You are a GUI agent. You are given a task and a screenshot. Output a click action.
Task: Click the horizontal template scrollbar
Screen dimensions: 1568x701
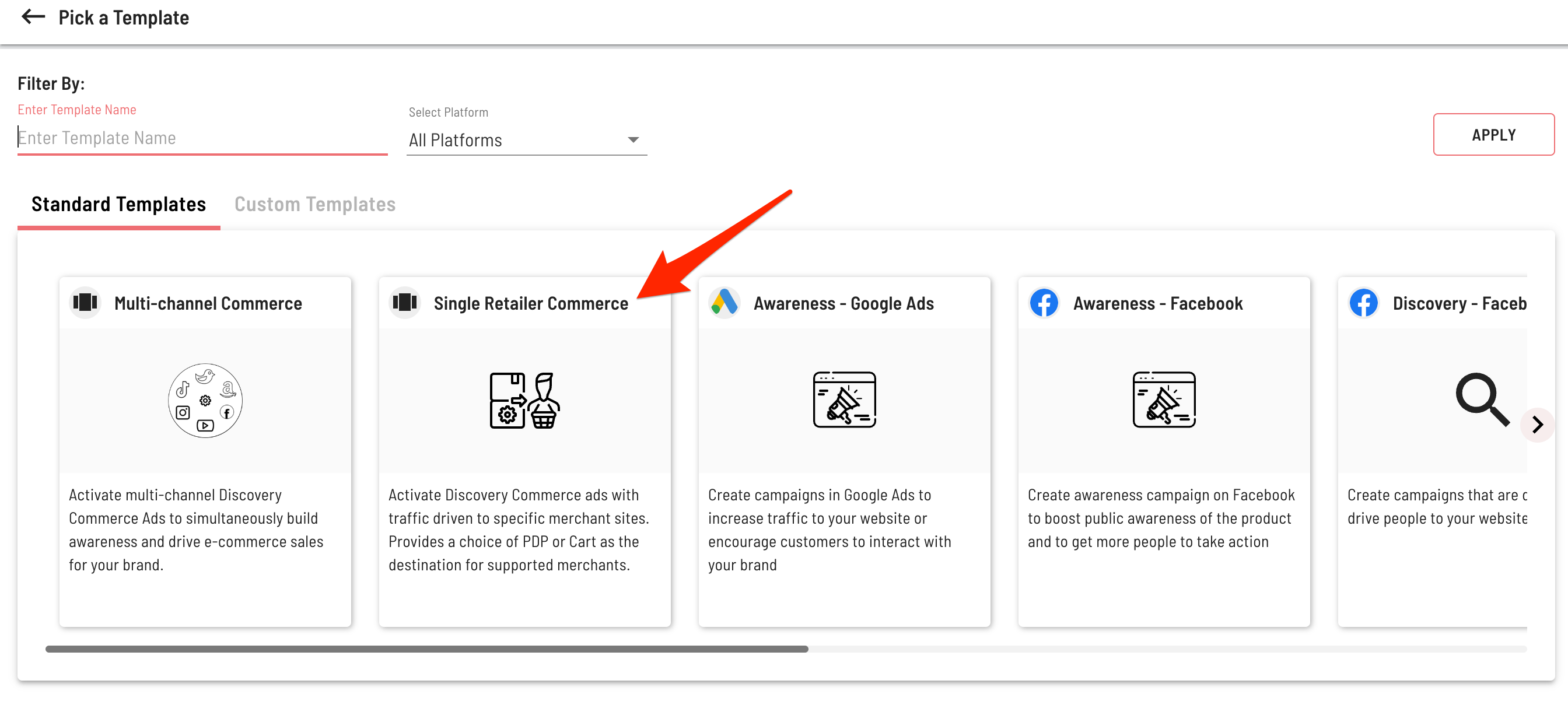[426, 649]
